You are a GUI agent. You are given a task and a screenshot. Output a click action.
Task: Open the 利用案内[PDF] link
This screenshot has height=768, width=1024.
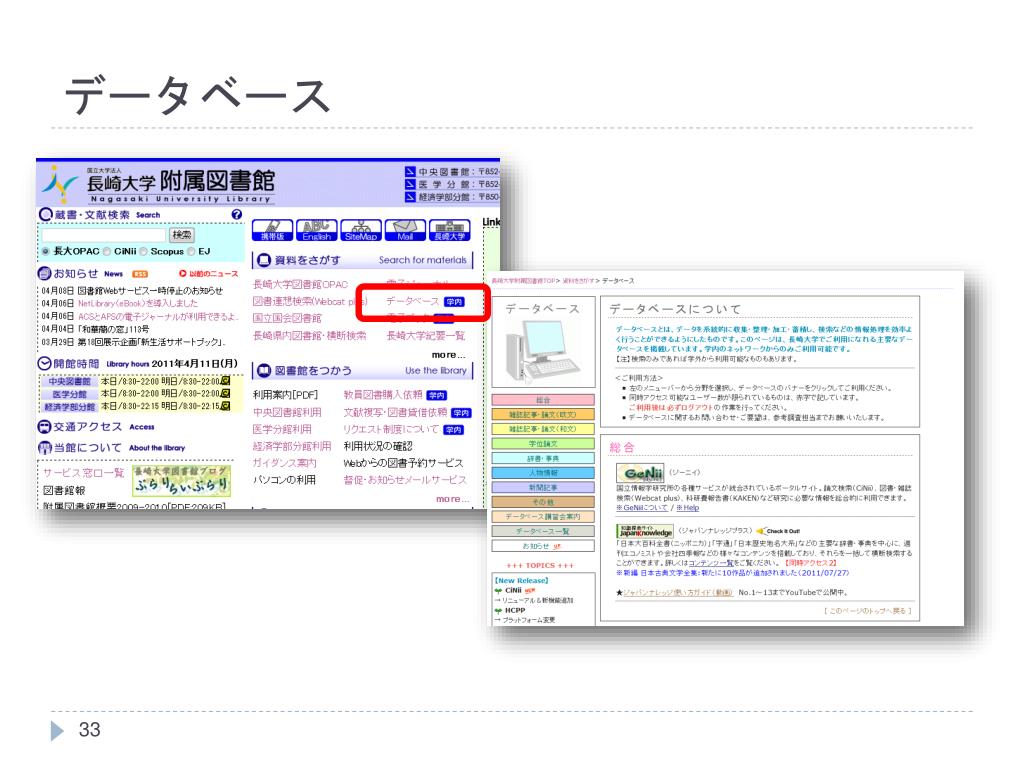(285, 395)
